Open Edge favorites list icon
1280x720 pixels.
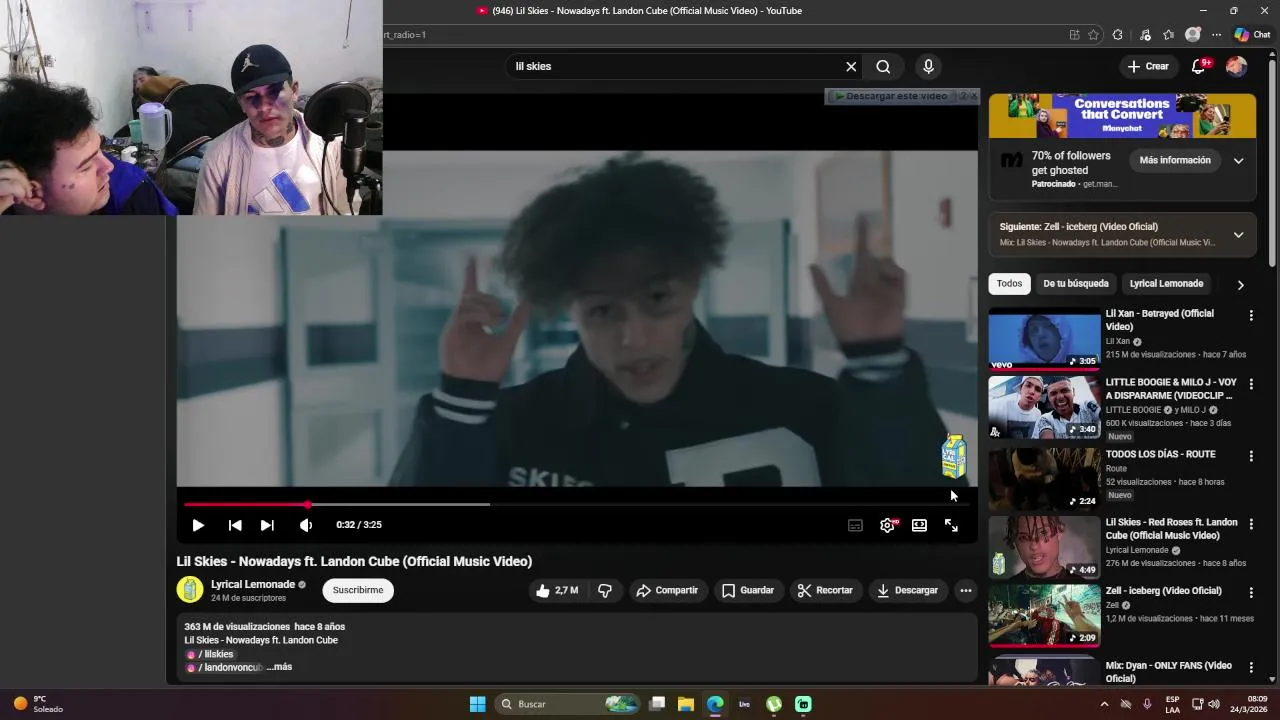tap(1168, 34)
